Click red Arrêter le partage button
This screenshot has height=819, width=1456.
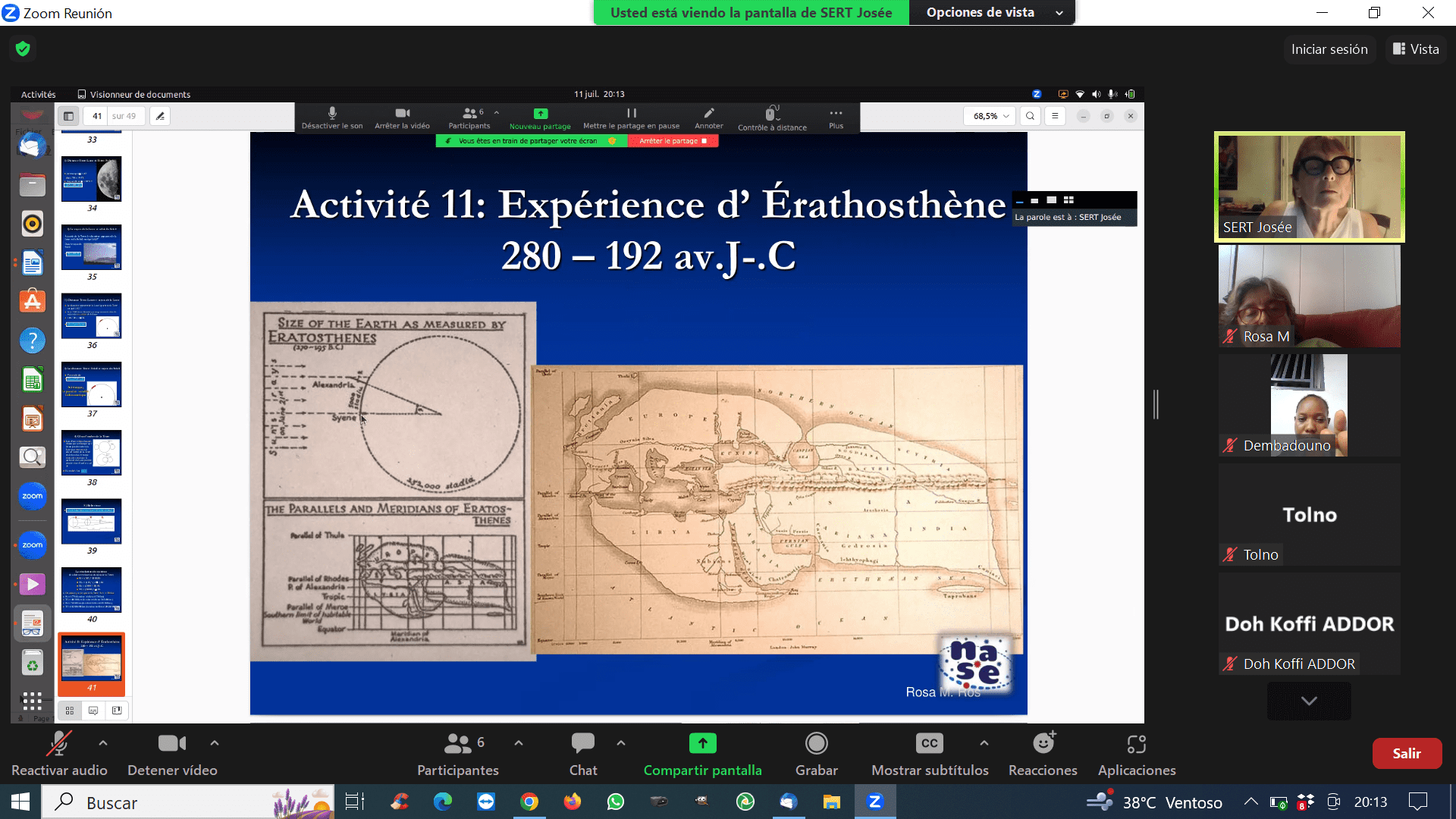tap(673, 141)
